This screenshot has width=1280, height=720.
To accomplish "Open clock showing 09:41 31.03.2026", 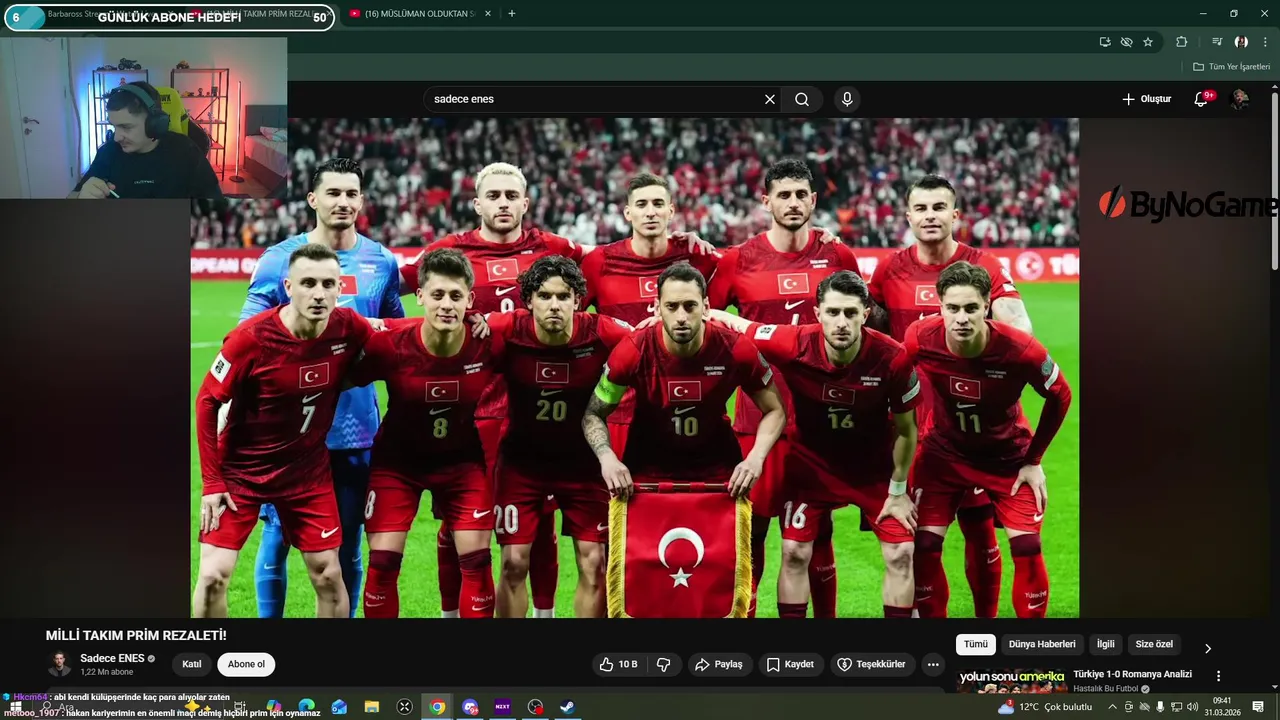I will point(1222,707).
